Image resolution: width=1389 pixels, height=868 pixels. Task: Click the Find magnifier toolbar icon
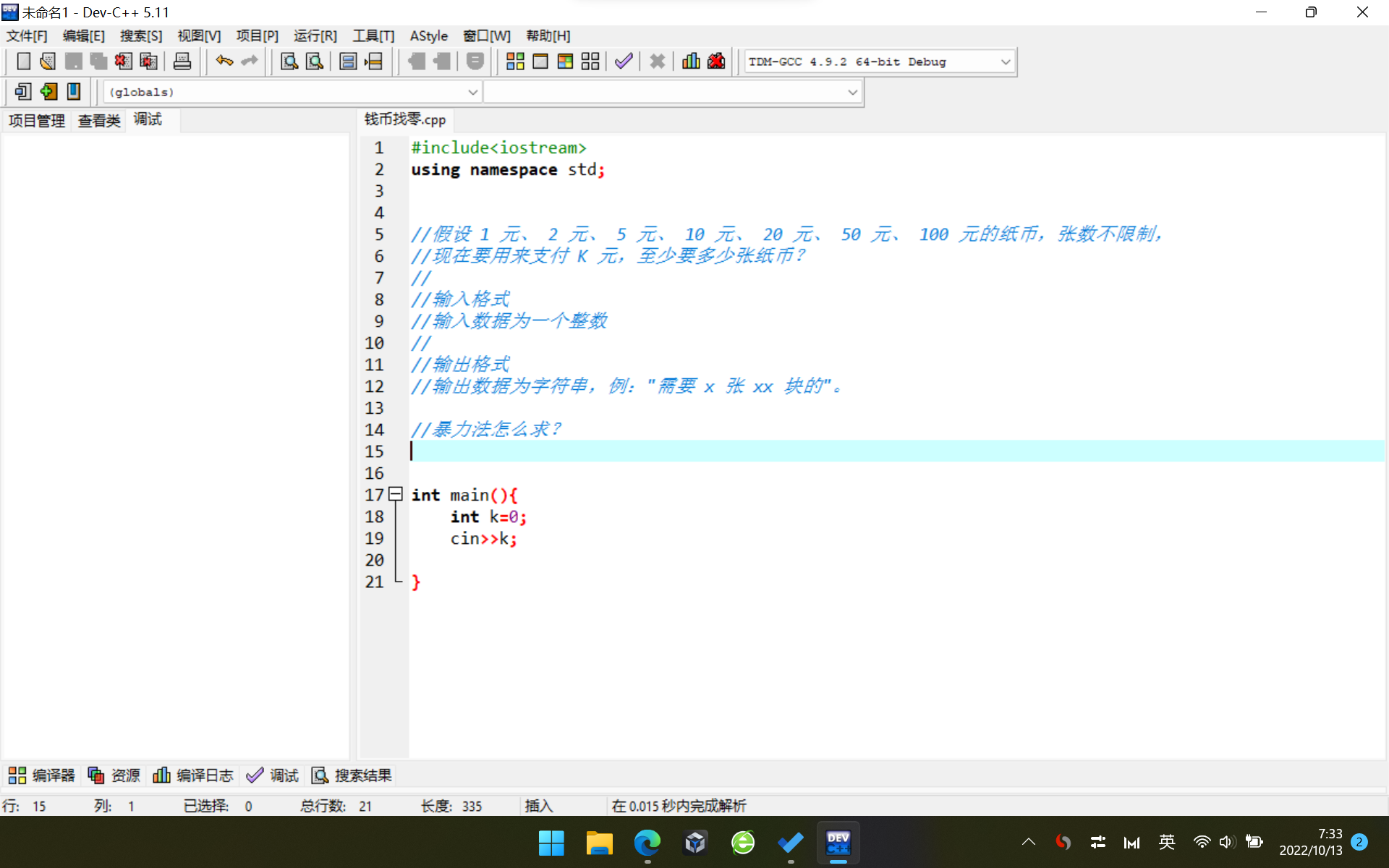(x=289, y=61)
